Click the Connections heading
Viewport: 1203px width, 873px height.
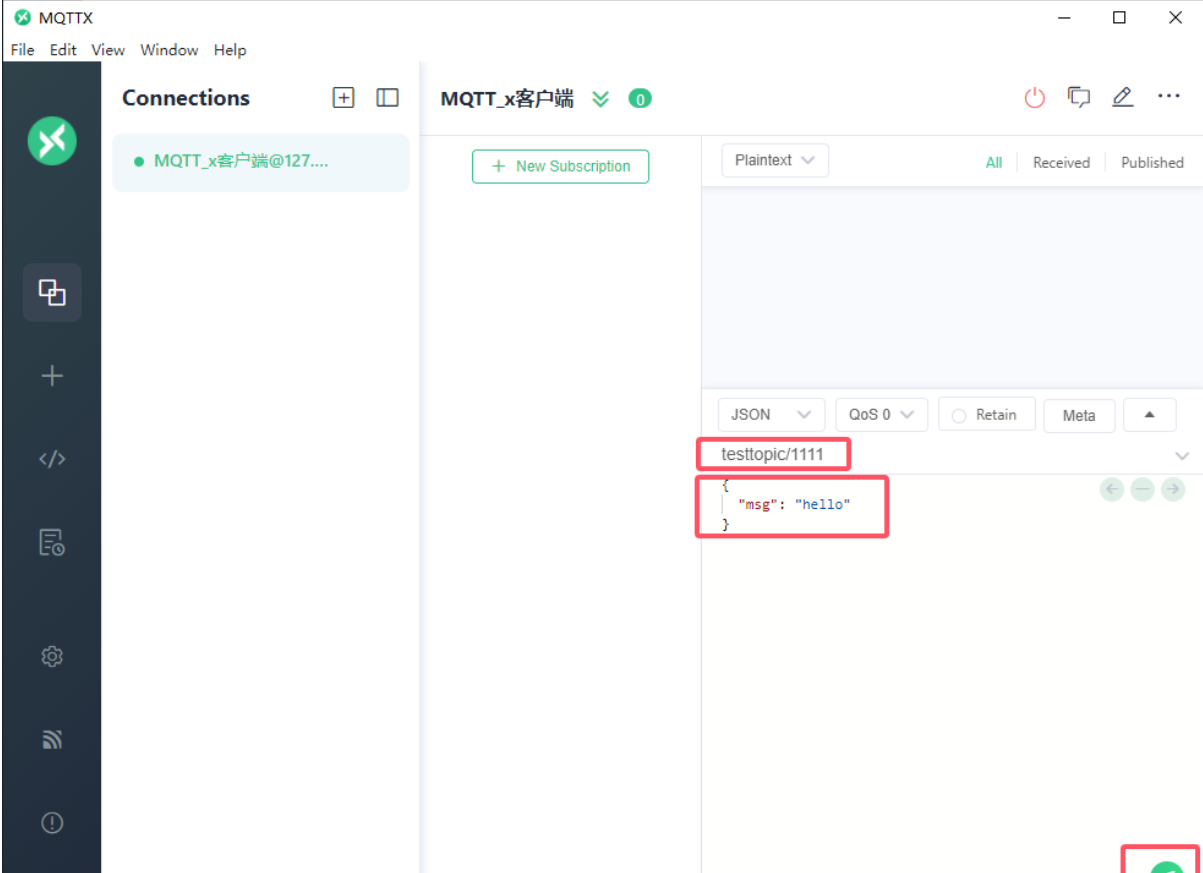[x=186, y=98]
